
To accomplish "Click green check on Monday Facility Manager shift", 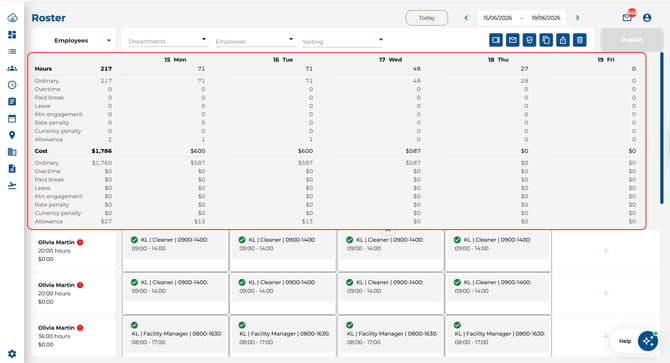I will coord(134,325).
